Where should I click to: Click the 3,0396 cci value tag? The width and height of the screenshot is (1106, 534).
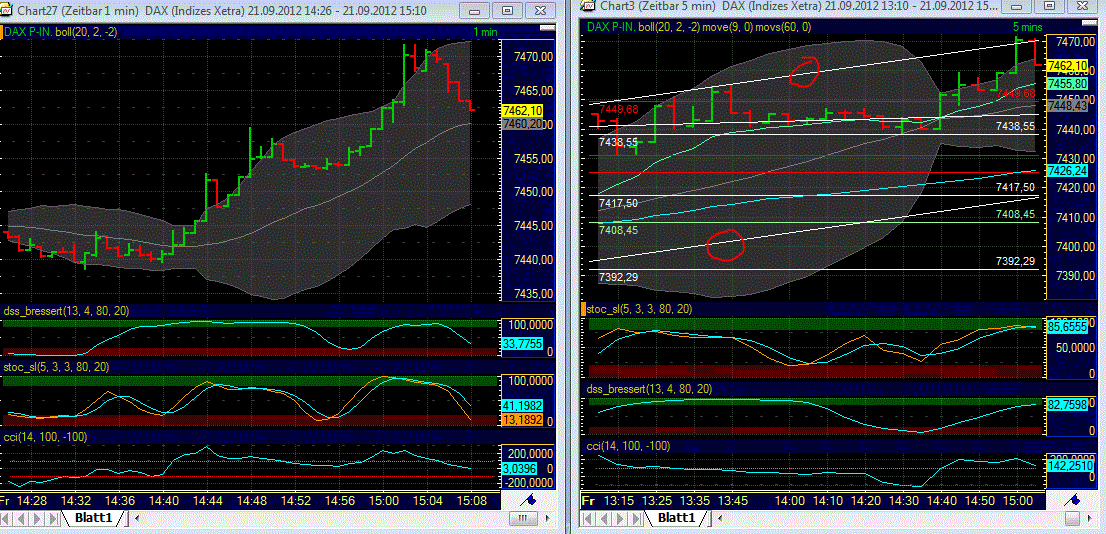522,469
